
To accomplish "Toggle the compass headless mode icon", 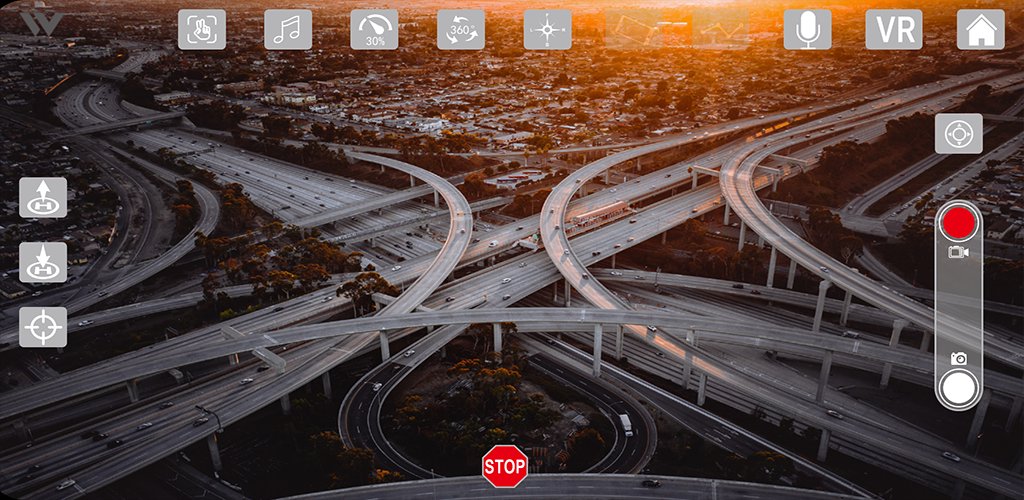I will [547, 30].
